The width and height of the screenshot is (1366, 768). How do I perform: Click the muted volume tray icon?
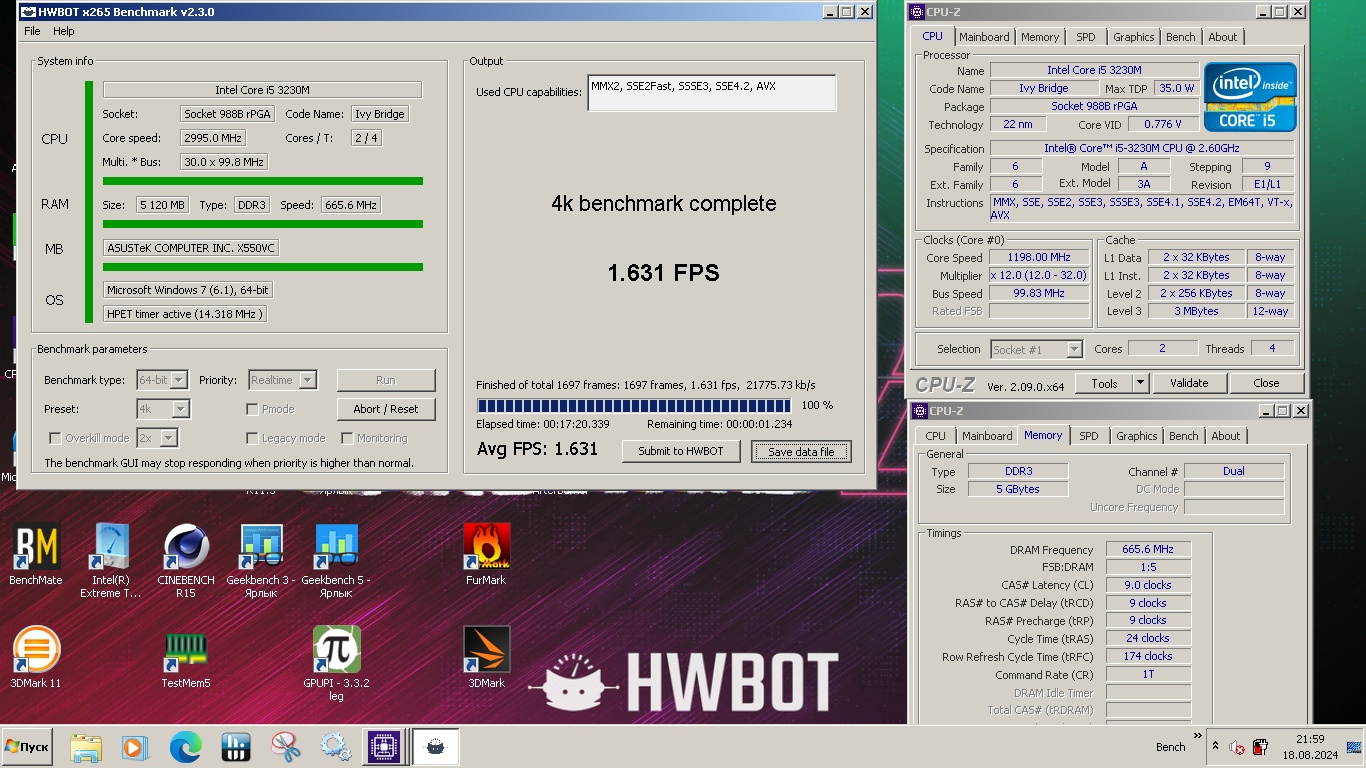(1237, 747)
